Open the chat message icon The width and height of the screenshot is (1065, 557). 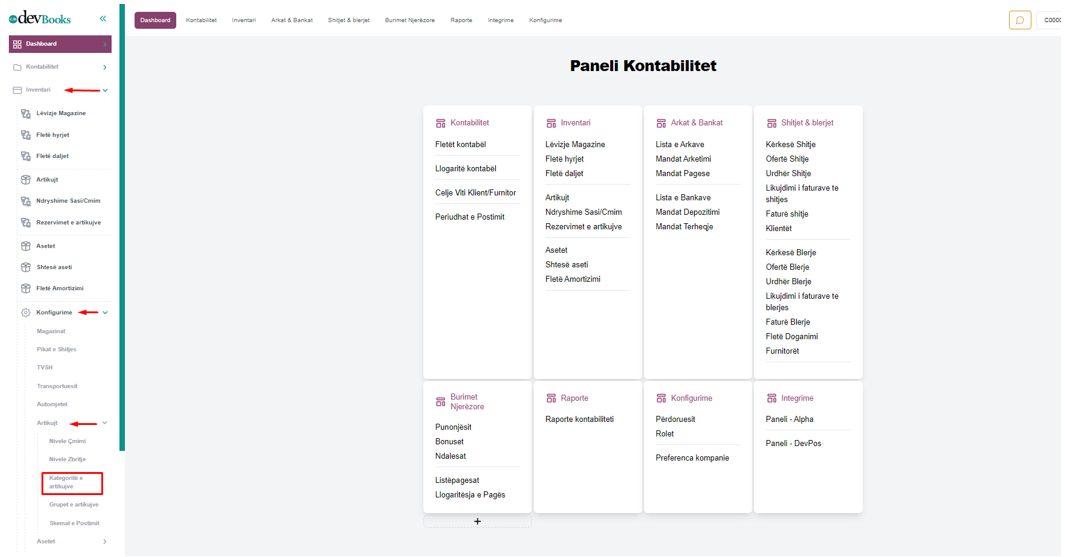[1019, 20]
